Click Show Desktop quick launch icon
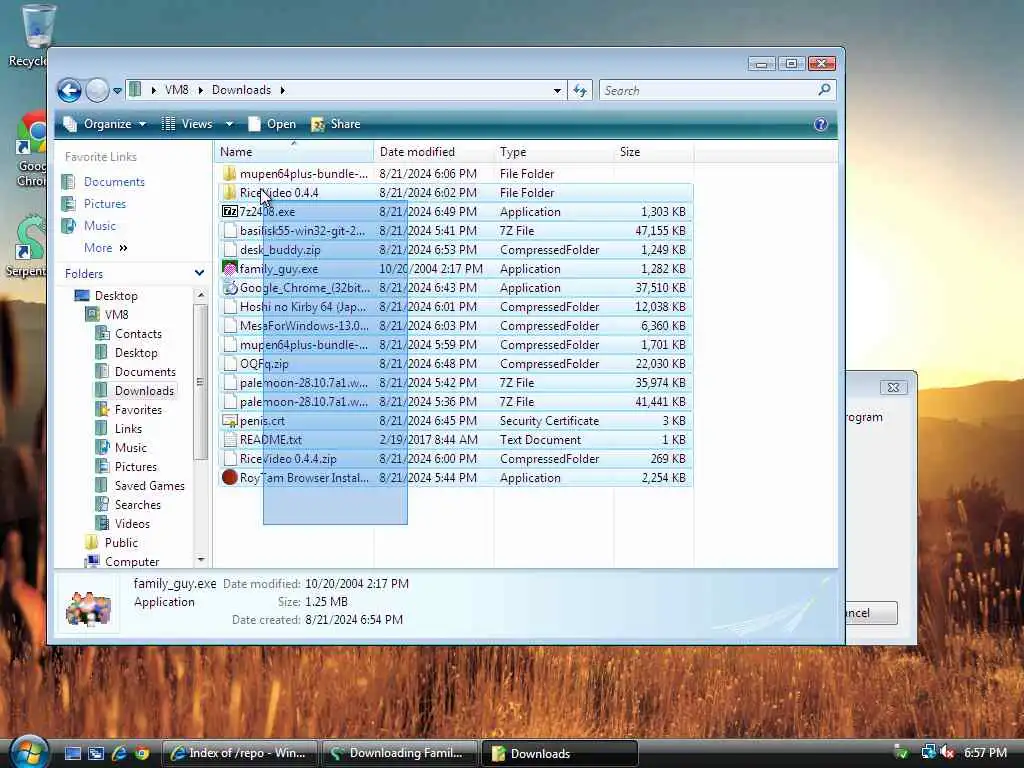Screen dimensions: 1024x768 click(x=73, y=754)
